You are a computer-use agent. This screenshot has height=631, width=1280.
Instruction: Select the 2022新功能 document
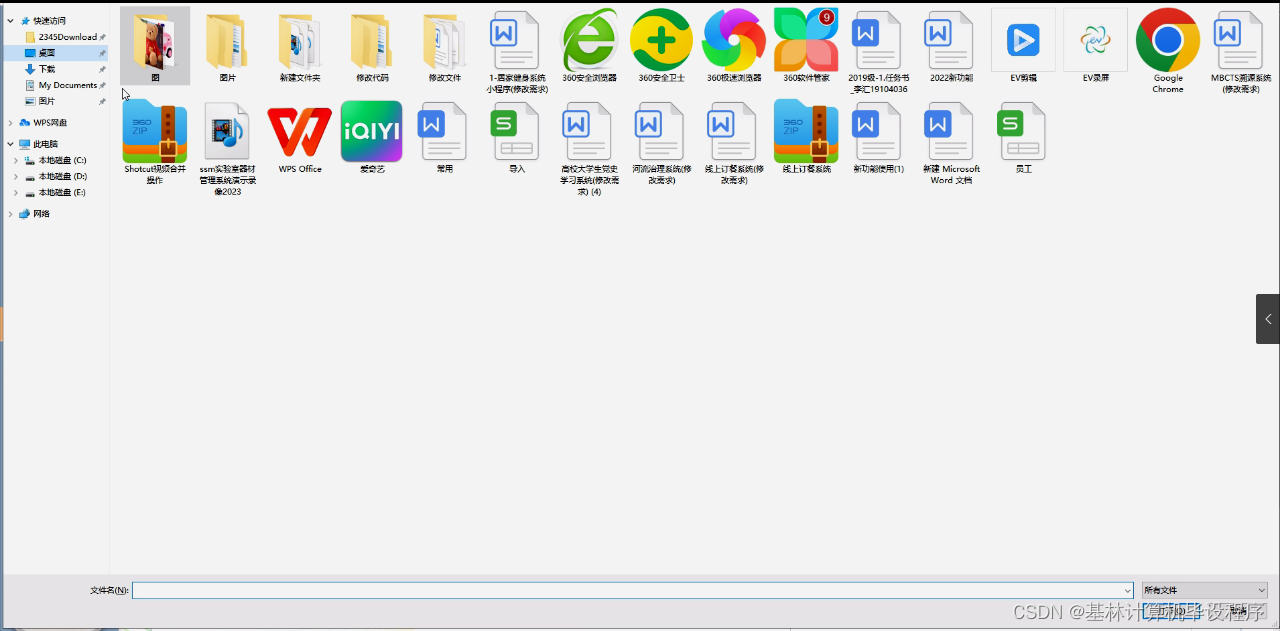[x=950, y=45]
